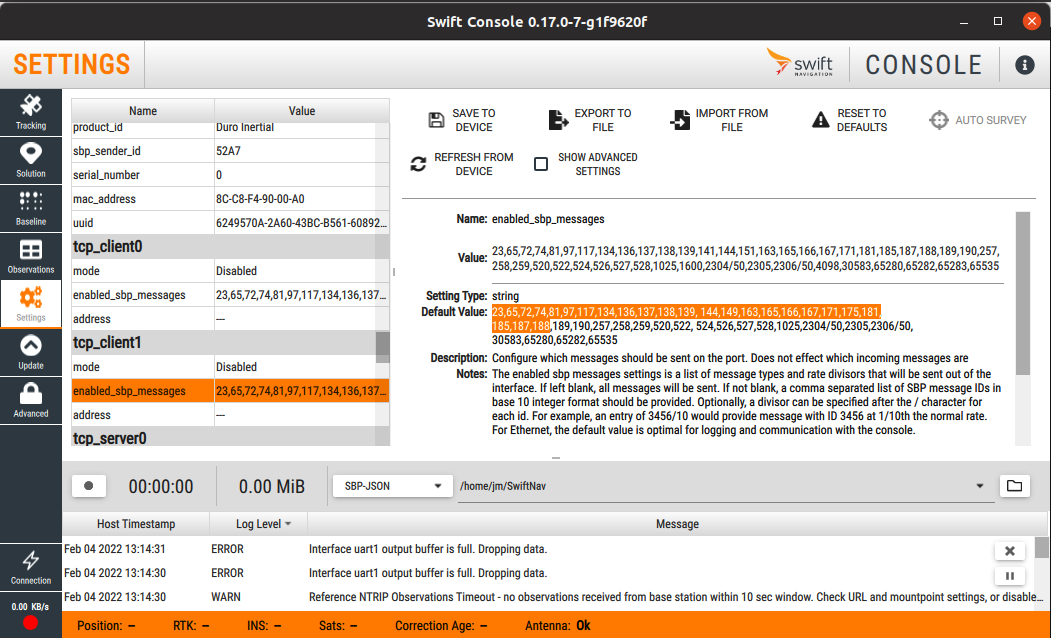Viewport: 1051px width, 638px height.
Task: Refresh settings from device
Action: click(462, 164)
